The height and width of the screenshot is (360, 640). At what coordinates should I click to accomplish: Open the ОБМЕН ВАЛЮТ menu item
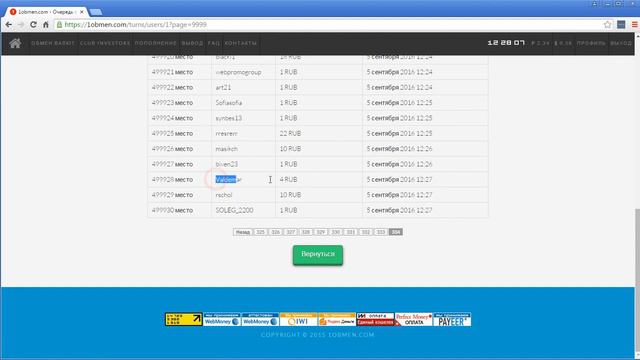pyautogui.click(x=53, y=43)
